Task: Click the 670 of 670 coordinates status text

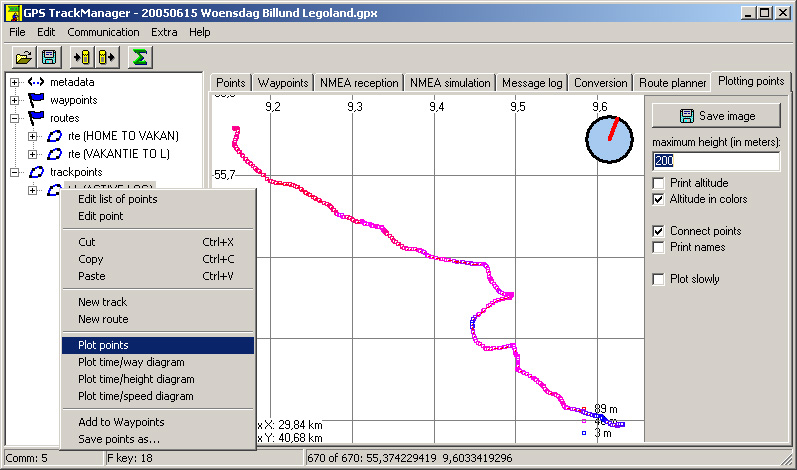Action: (410, 458)
